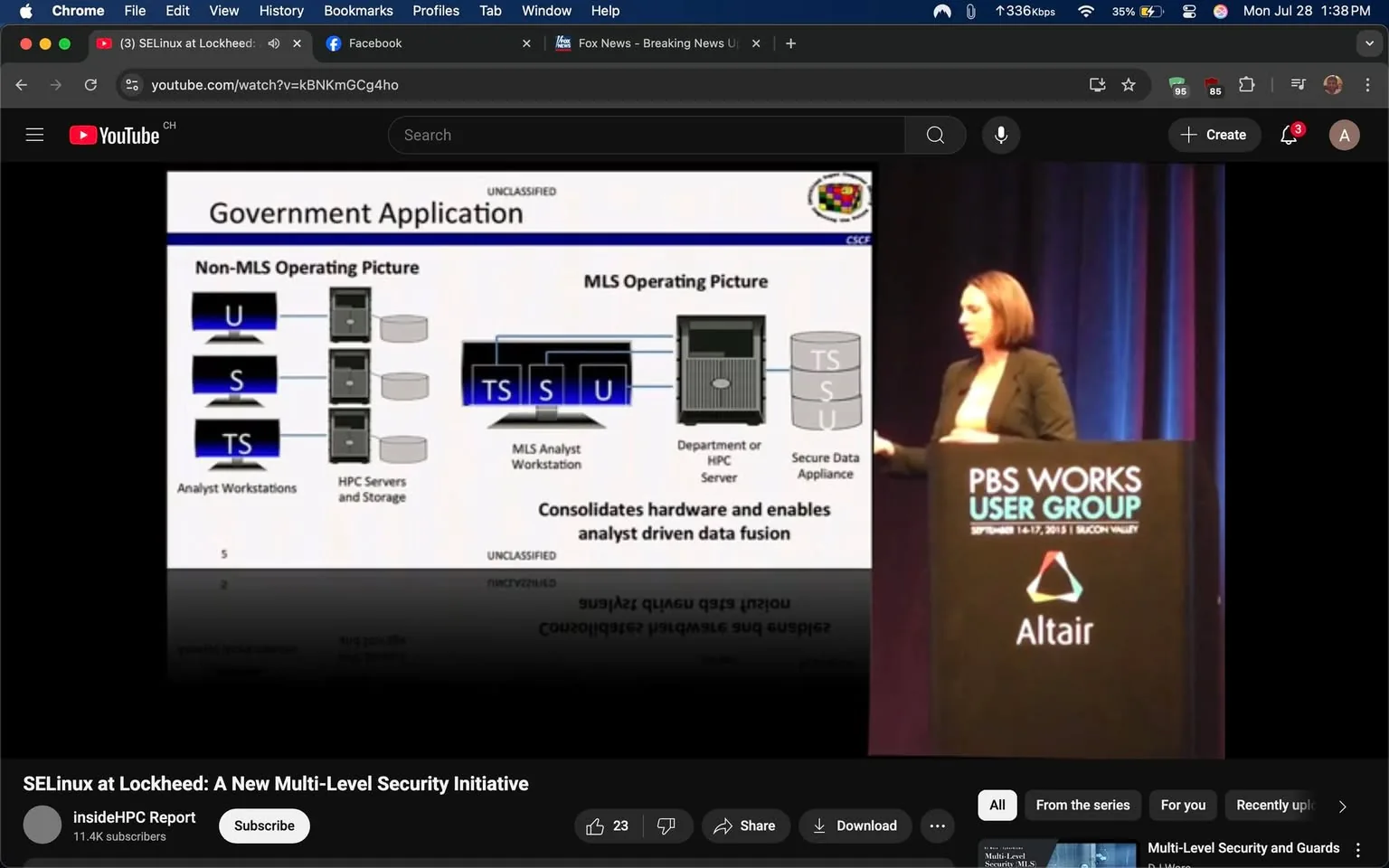Click the media playlist icon in Chrome toolbar

[x=1297, y=84]
